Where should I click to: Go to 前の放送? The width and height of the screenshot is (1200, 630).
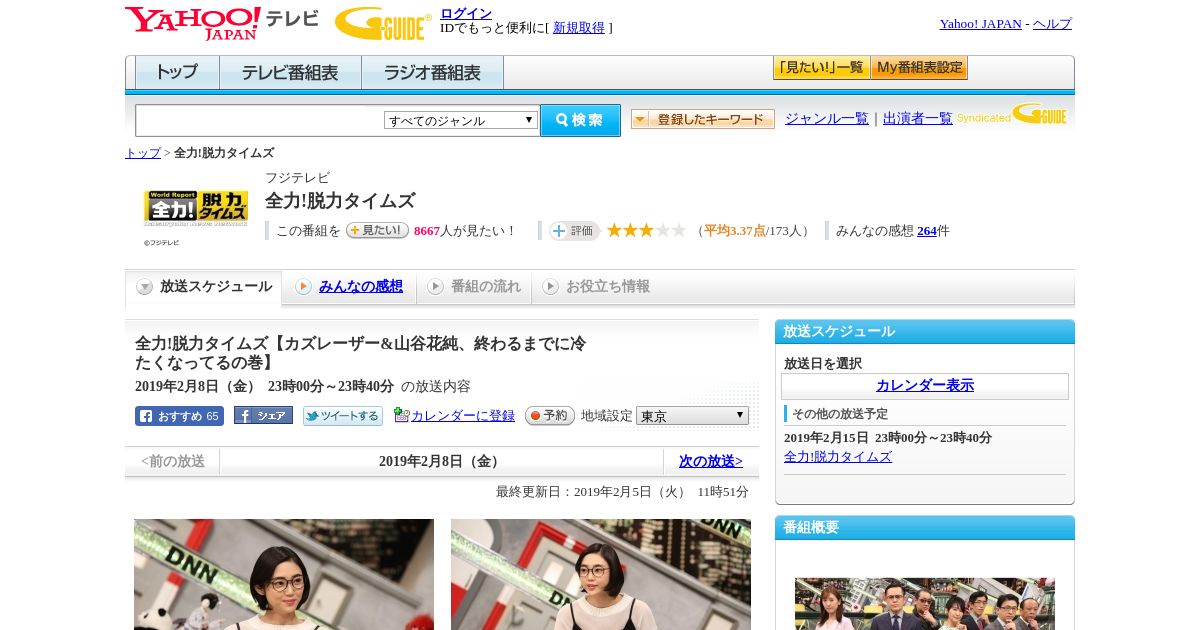tap(173, 461)
